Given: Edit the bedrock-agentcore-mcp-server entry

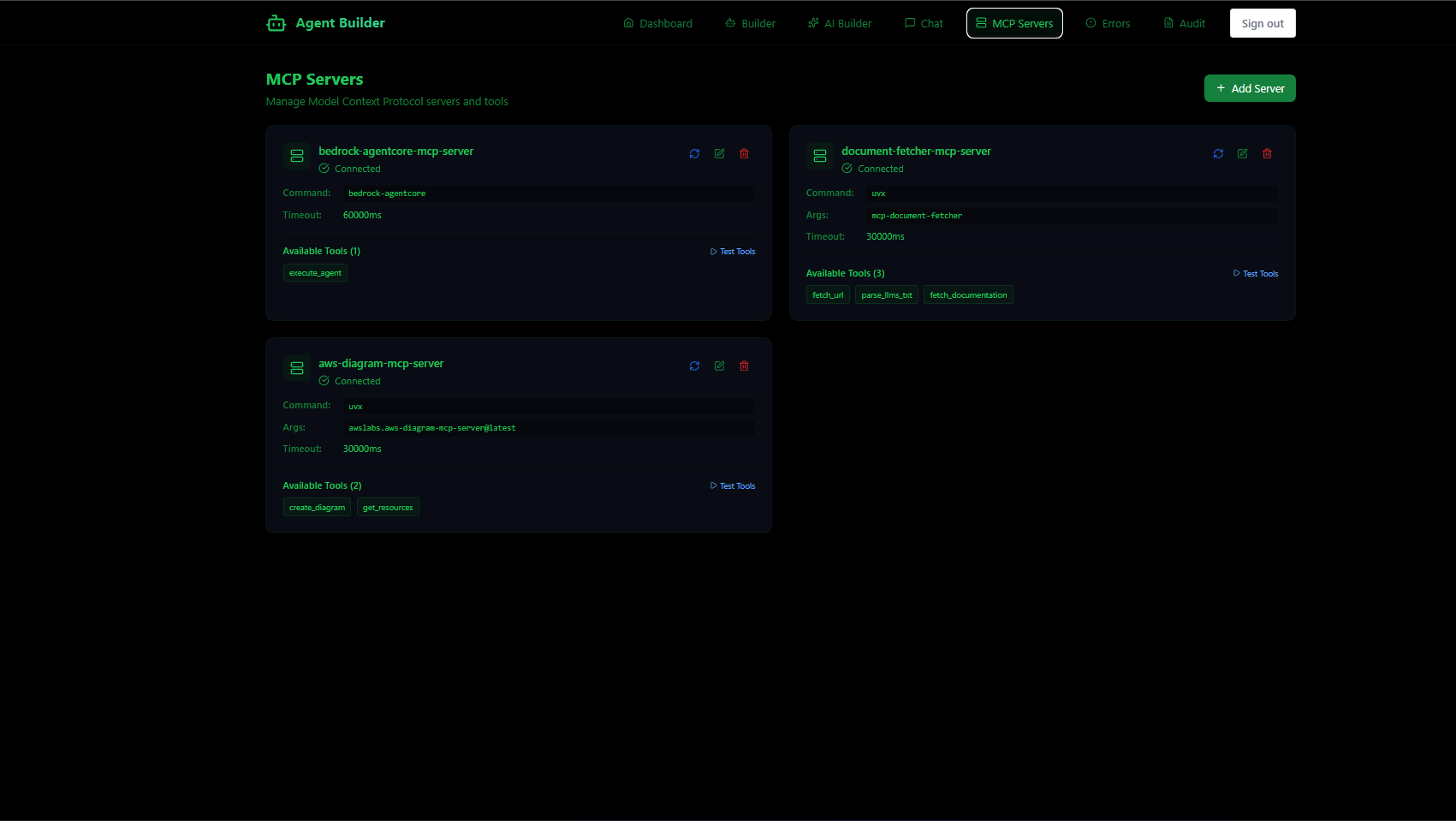Looking at the screenshot, I should pyautogui.click(x=719, y=154).
